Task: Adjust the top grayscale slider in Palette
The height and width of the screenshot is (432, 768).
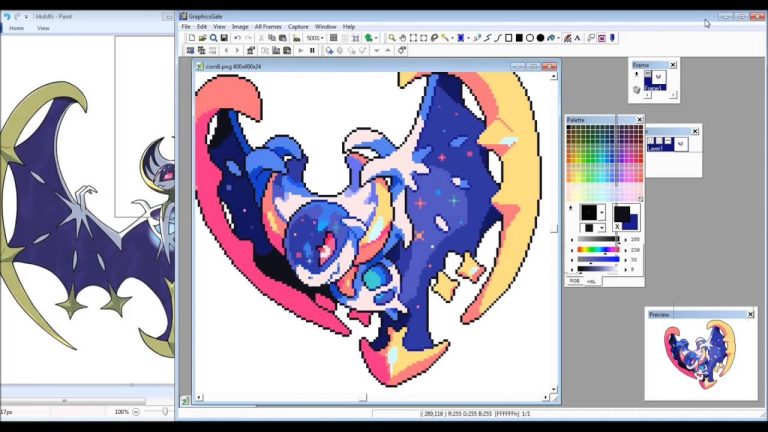Action: 598,239
